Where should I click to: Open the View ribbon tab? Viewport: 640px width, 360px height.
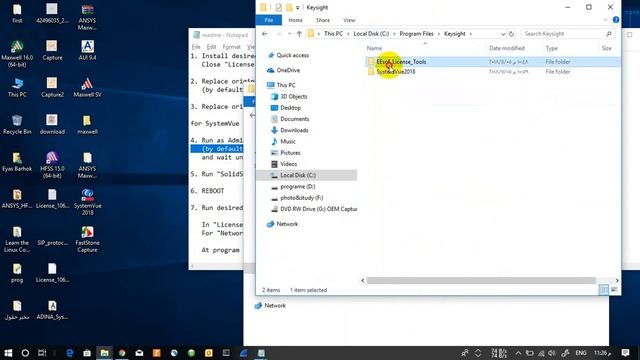[x=349, y=20]
